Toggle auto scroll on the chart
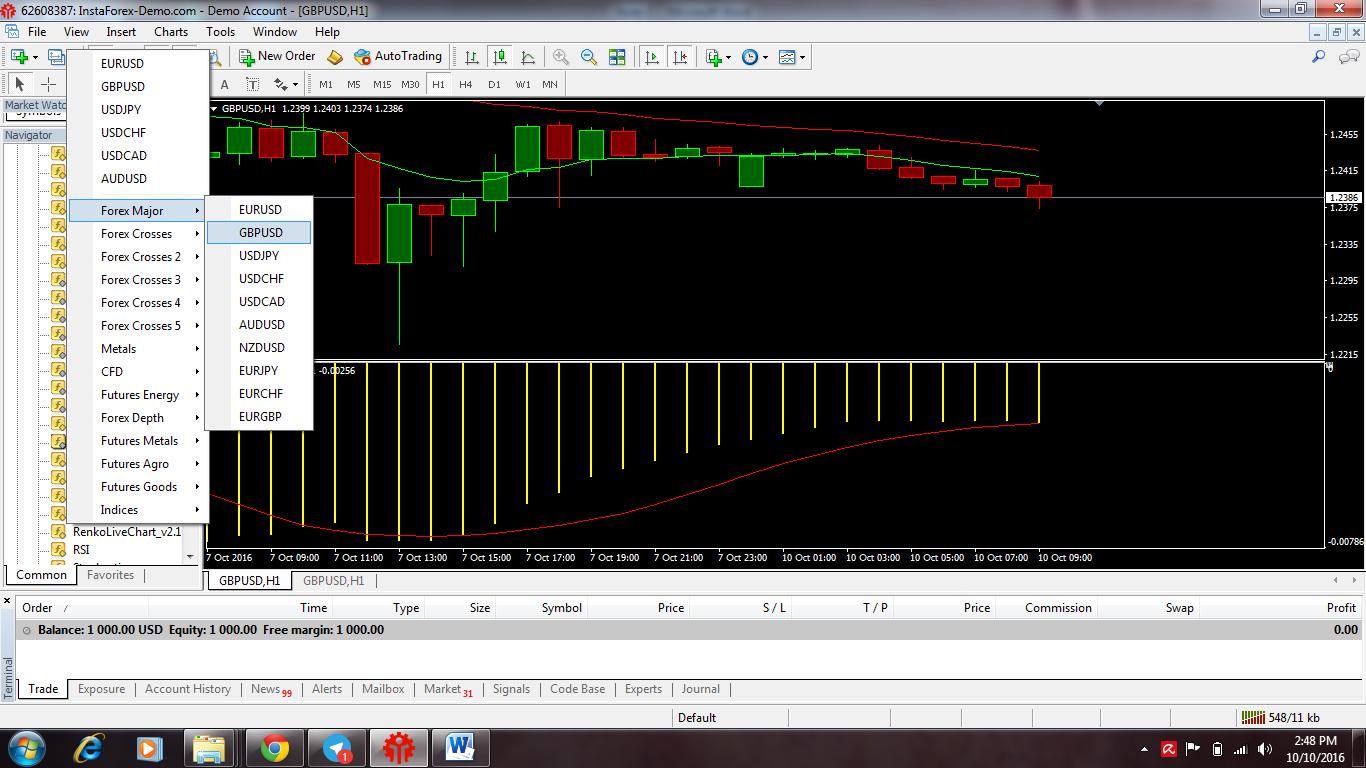This screenshot has height=768, width=1366. tap(653, 57)
